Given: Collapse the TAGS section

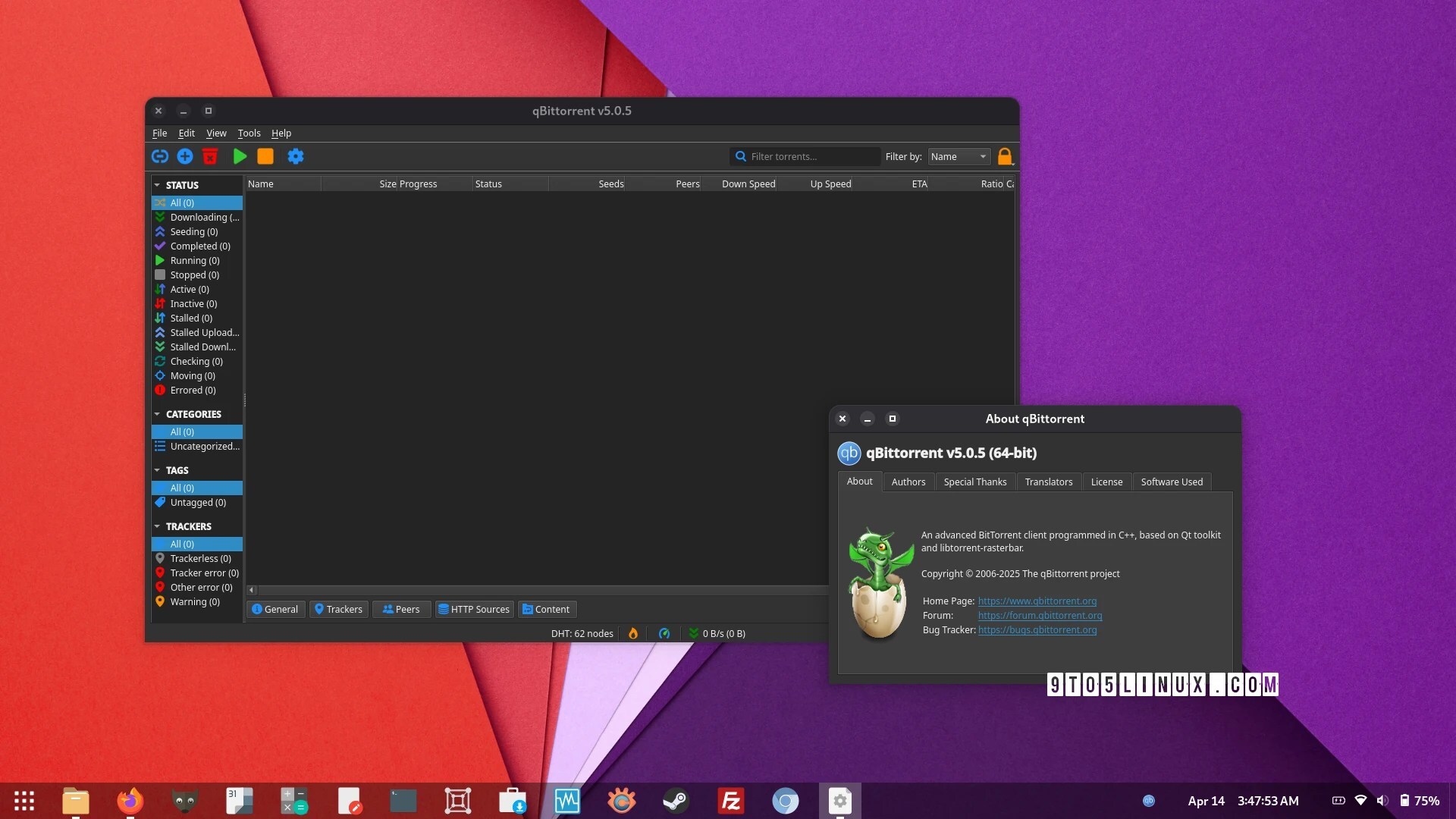Looking at the screenshot, I should [x=157, y=470].
